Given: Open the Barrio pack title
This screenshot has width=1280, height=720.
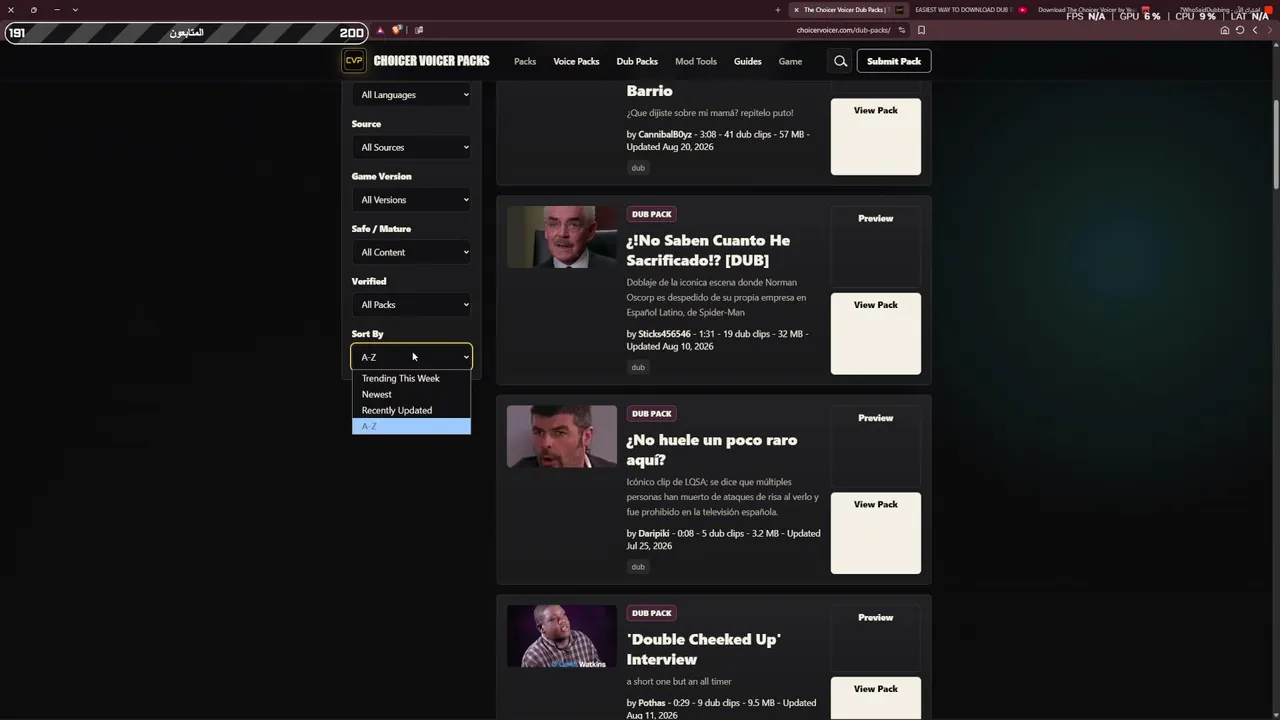Looking at the screenshot, I should (x=650, y=91).
